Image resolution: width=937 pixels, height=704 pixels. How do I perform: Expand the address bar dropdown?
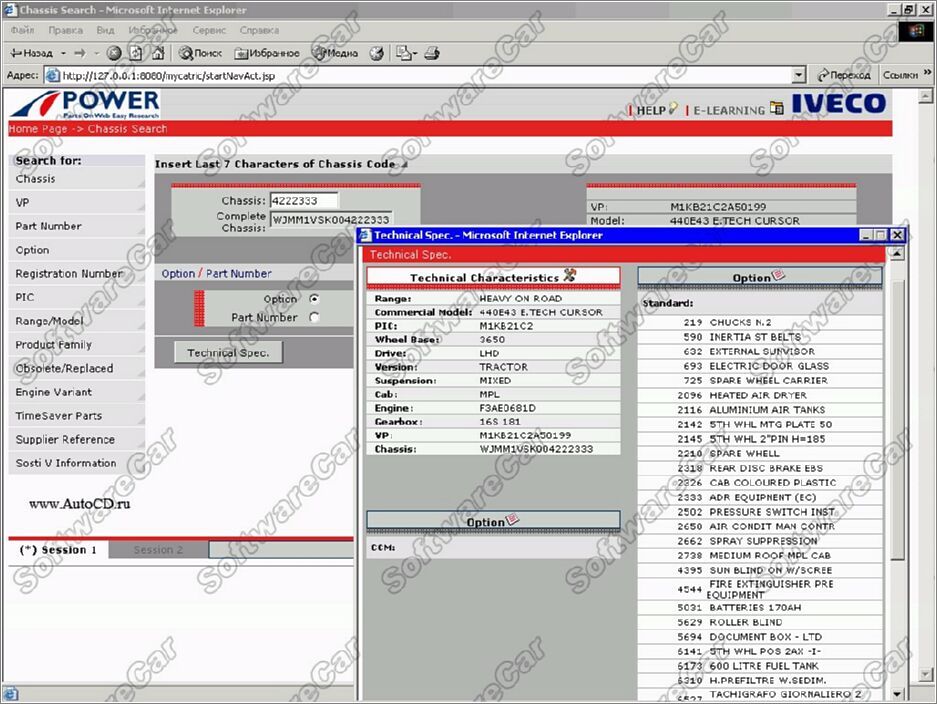[797, 75]
